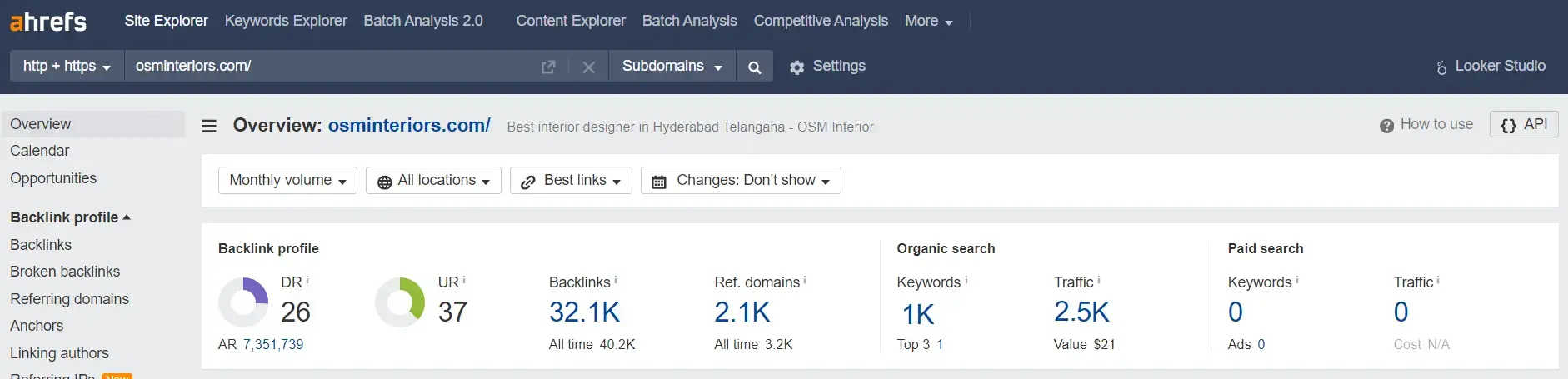The width and height of the screenshot is (1568, 379).
Task: Select Overview in sidebar
Action: pos(93,124)
